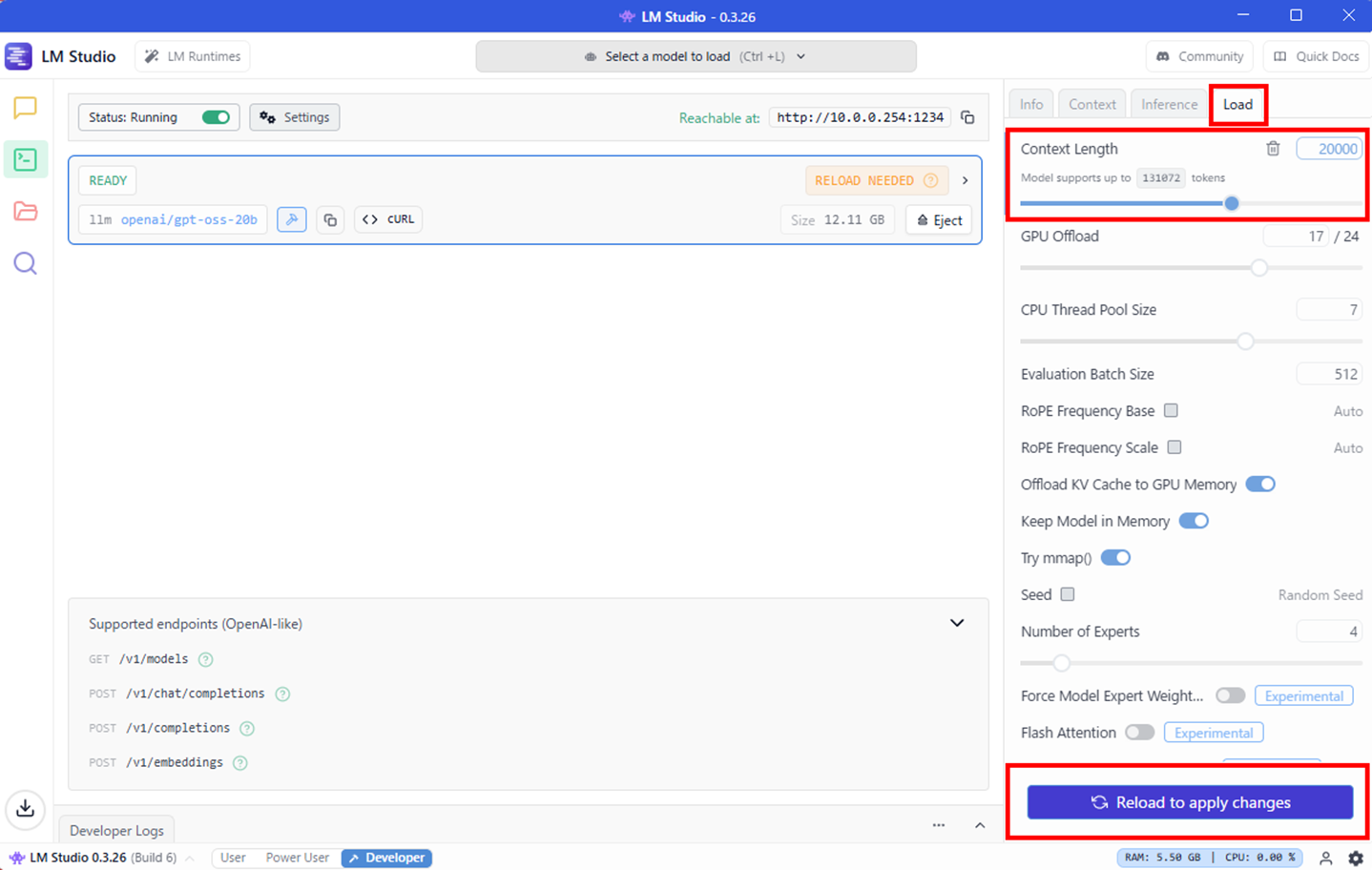Disable Offload KV Cache to GPU Memory
Screen dimensions: 1372x870
(1259, 485)
